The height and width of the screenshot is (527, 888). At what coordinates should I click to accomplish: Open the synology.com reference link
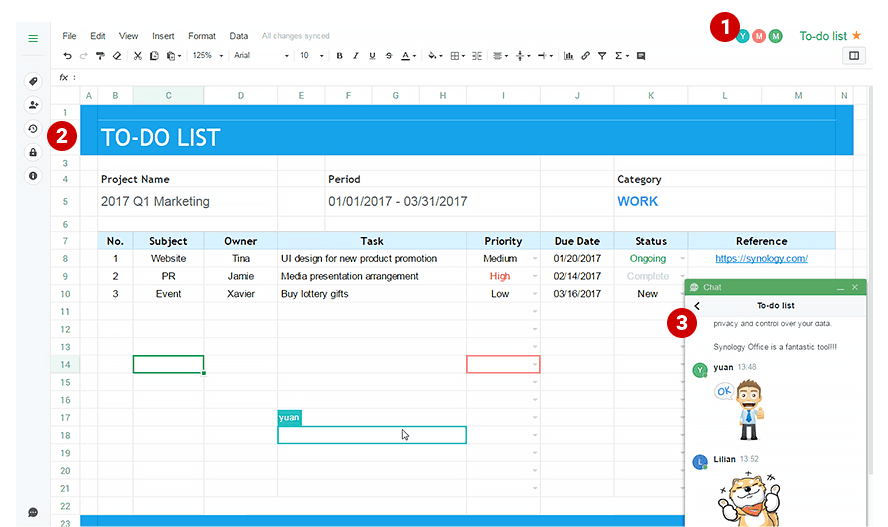pyautogui.click(x=761, y=258)
